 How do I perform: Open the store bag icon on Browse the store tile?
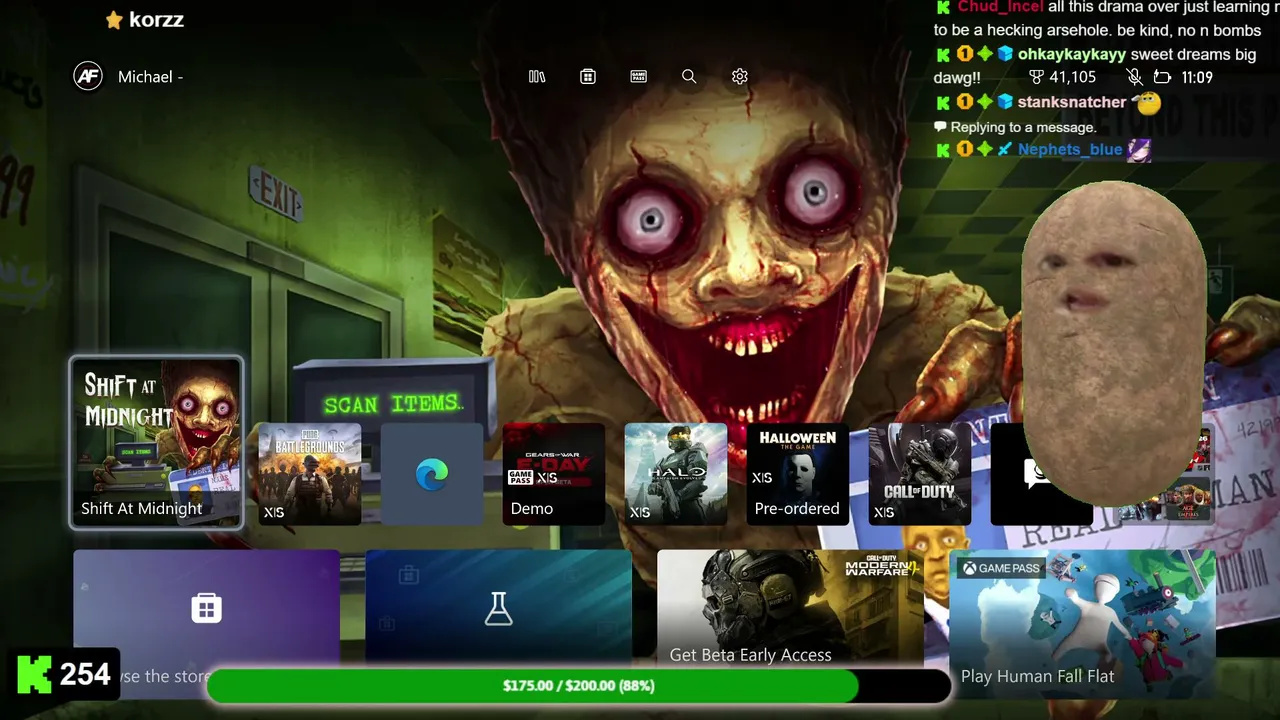point(207,608)
